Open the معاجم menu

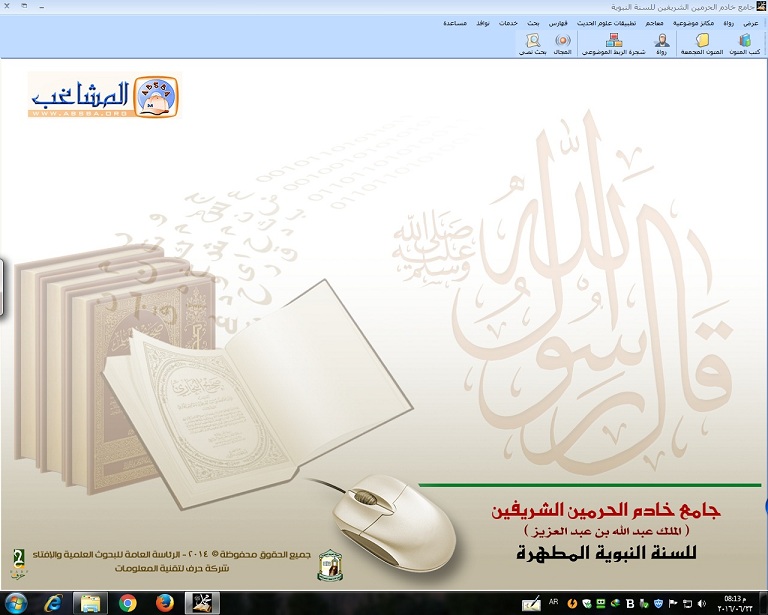654,24
